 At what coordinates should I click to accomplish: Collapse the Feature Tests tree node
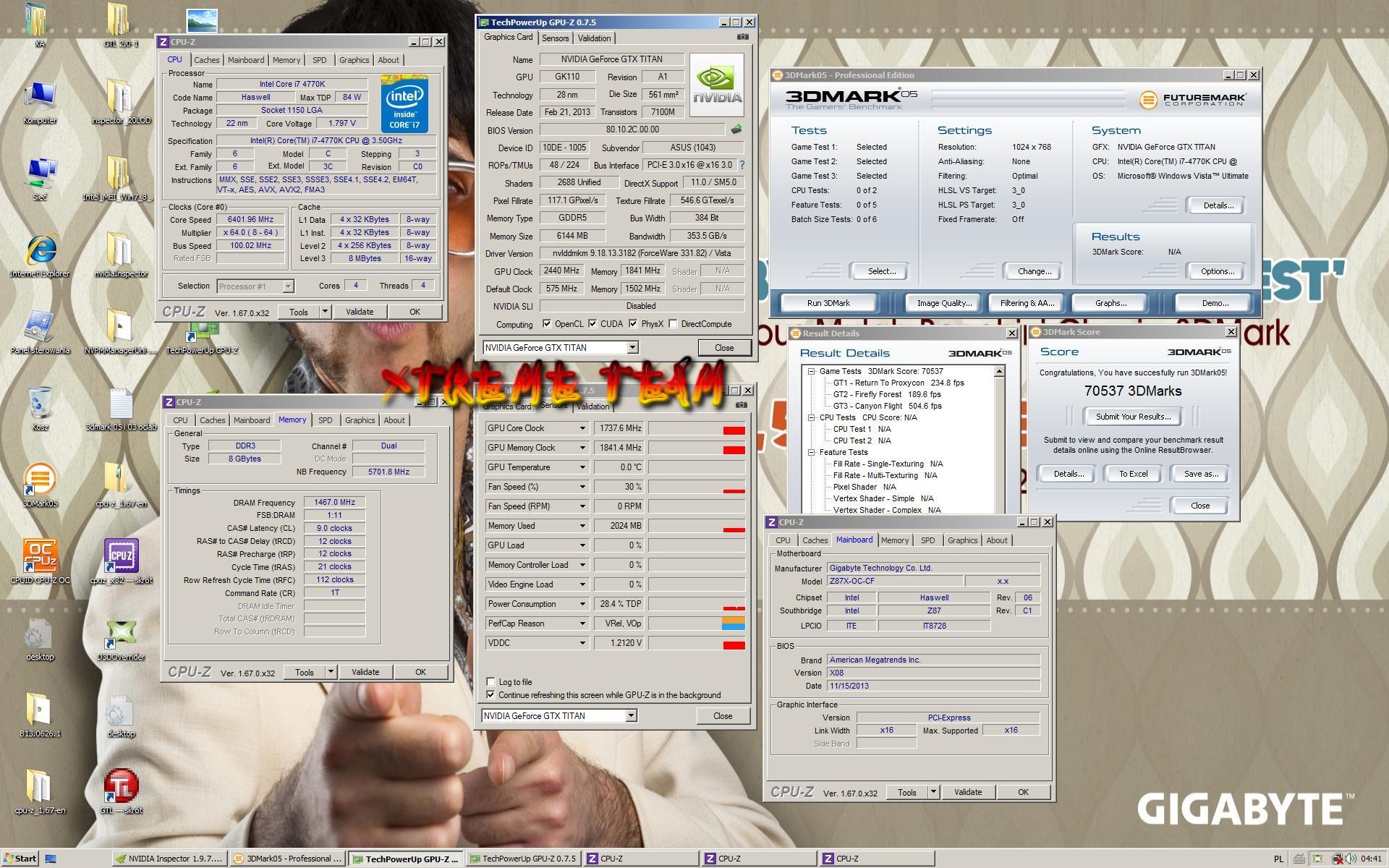click(812, 452)
